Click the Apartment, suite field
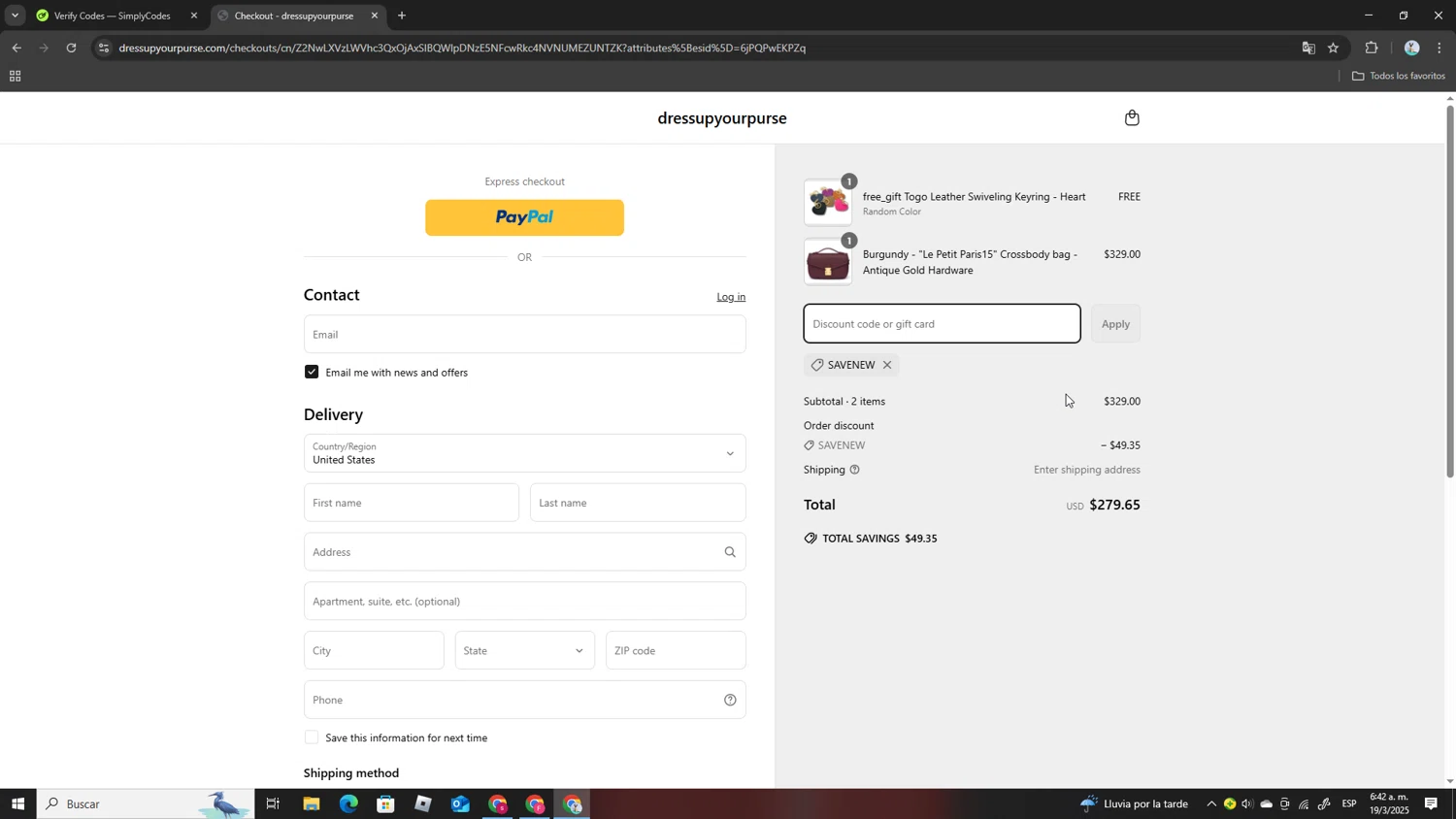This screenshot has width=1456, height=819. tap(524, 602)
